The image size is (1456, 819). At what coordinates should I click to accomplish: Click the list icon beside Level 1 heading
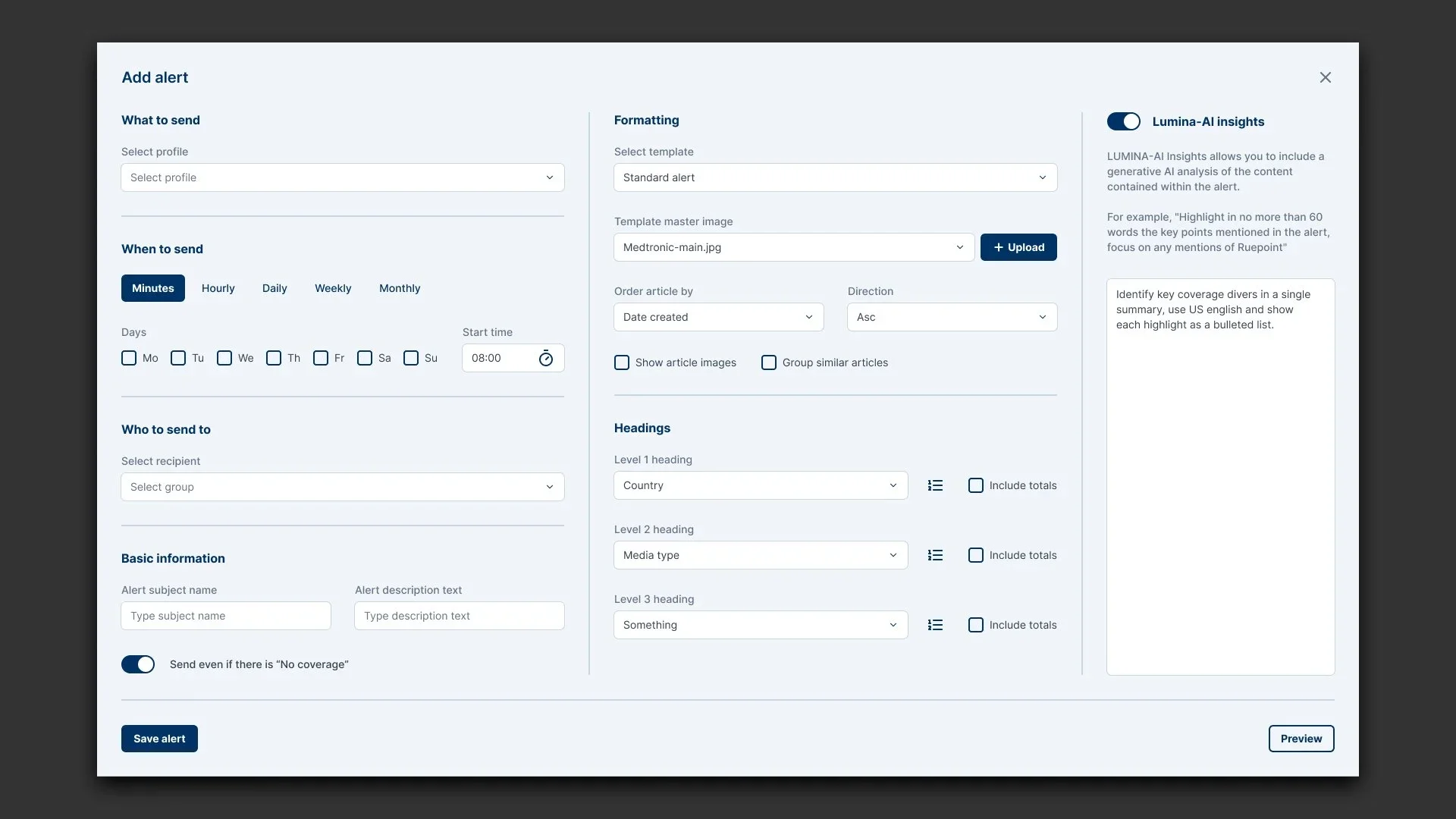(x=935, y=485)
